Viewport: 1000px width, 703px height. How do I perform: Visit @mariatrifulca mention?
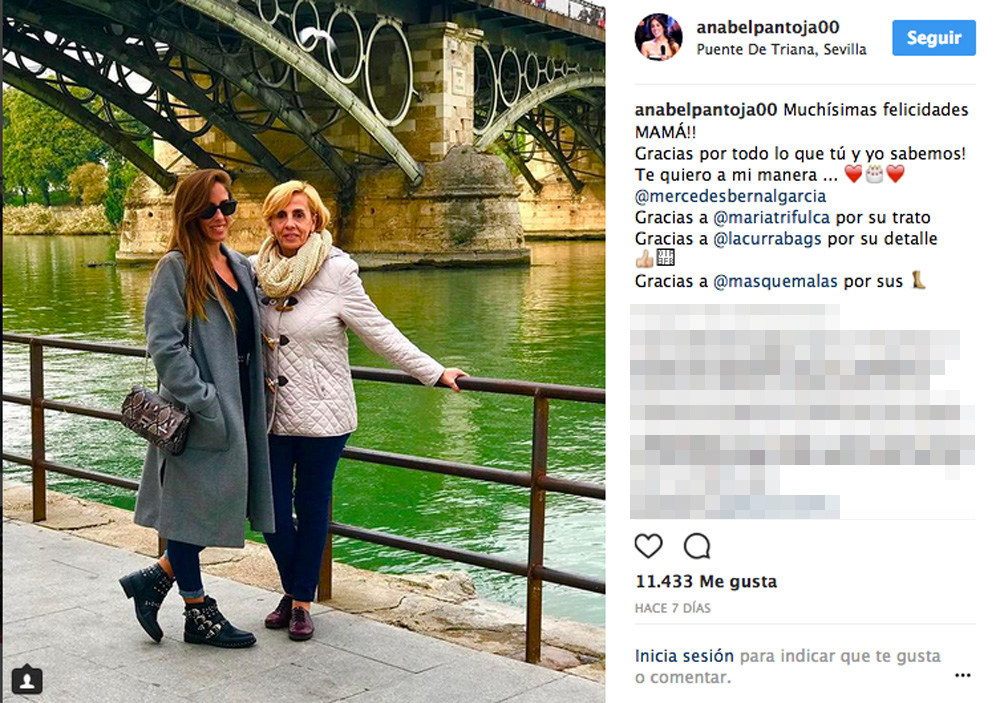click(772, 218)
